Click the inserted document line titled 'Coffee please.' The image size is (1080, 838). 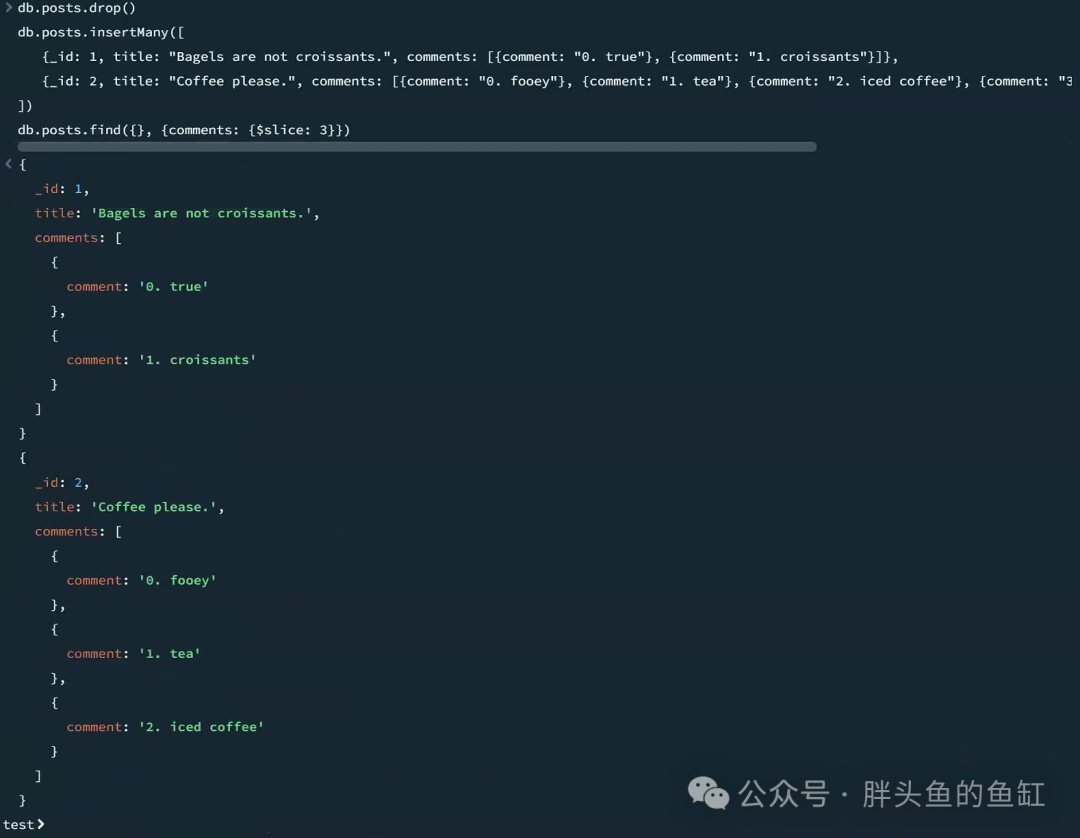click(x=557, y=81)
